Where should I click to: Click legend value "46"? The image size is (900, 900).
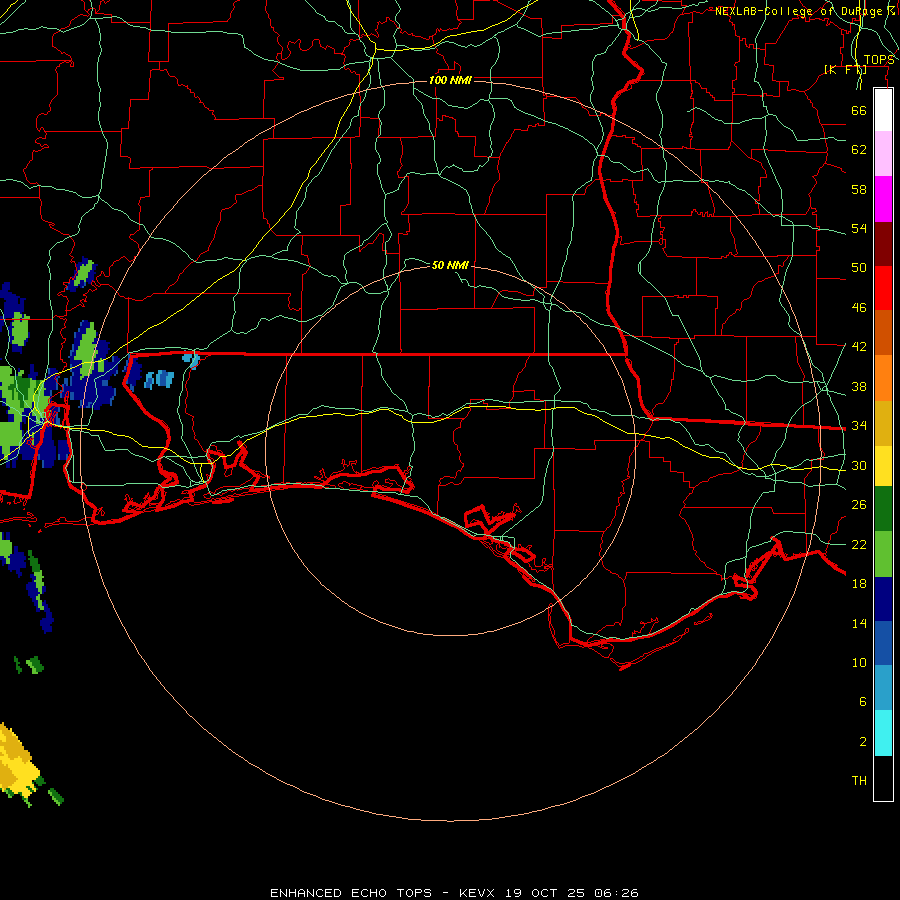pyautogui.click(x=859, y=308)
